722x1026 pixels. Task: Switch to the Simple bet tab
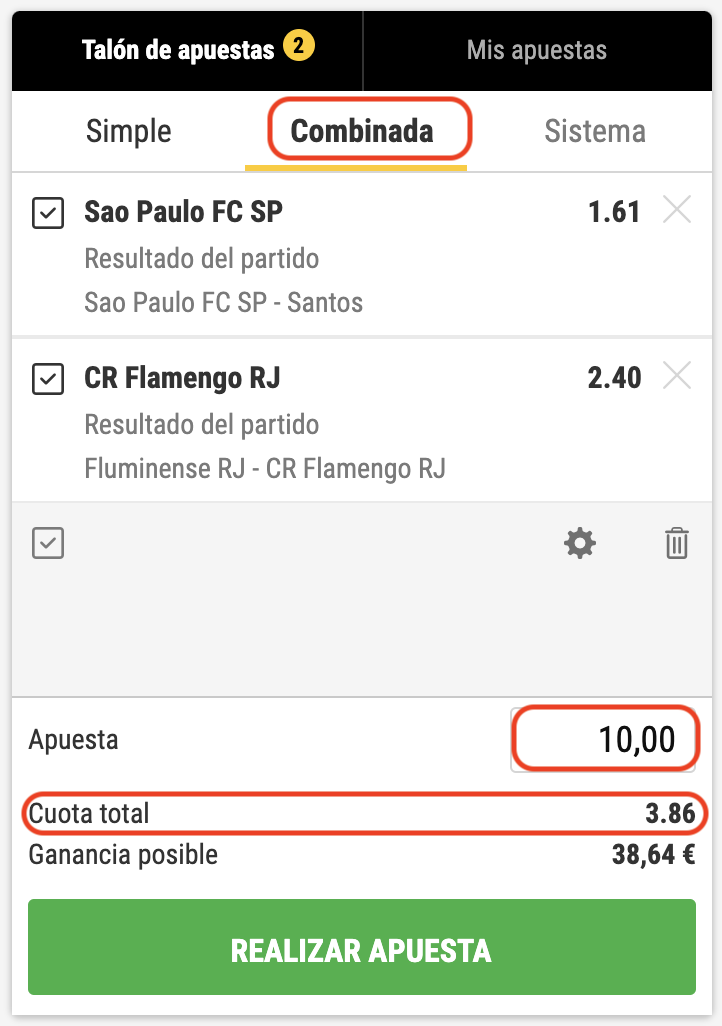click(x=129, y=131)
